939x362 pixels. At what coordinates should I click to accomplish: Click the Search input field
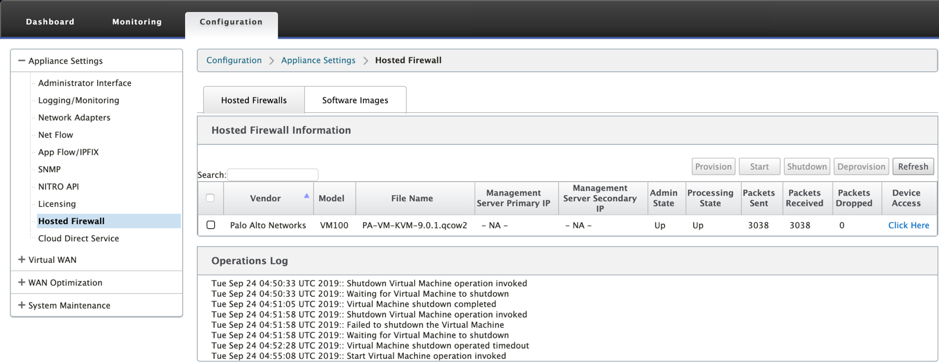point(273,174)
